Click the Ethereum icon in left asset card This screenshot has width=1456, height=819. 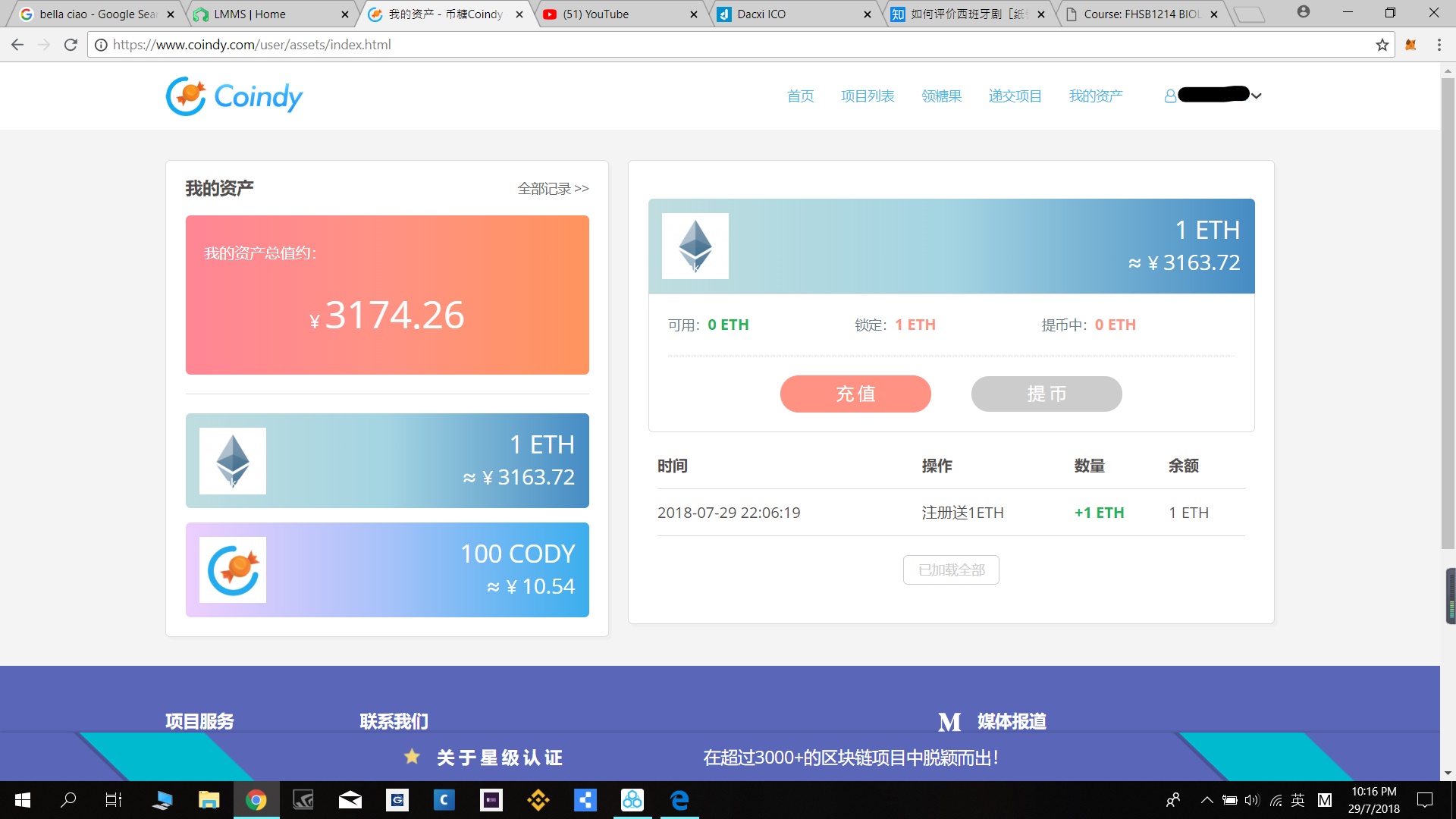point(232,461)
